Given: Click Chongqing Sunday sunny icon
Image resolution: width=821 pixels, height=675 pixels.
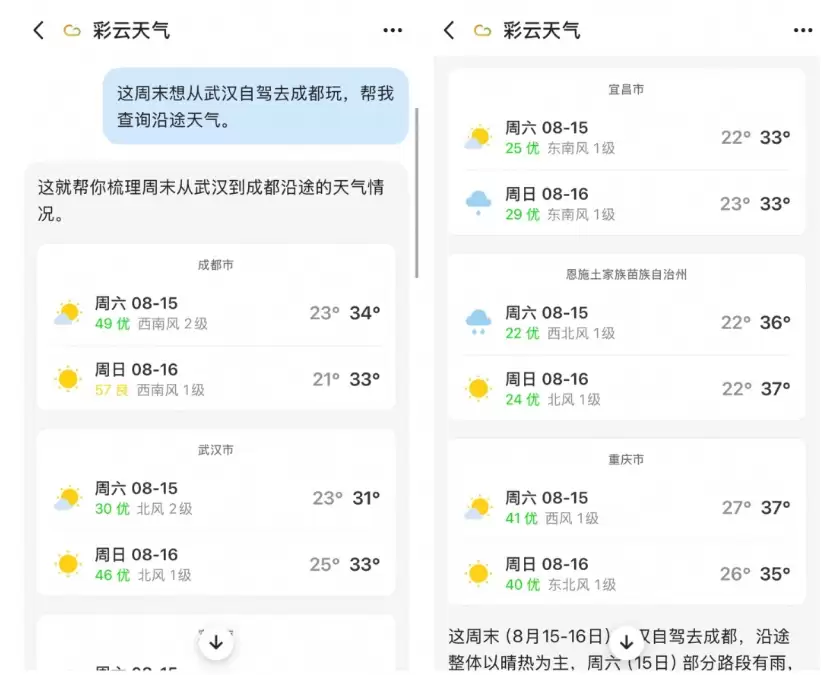Looking at the screenshot, I should [478, 573].
